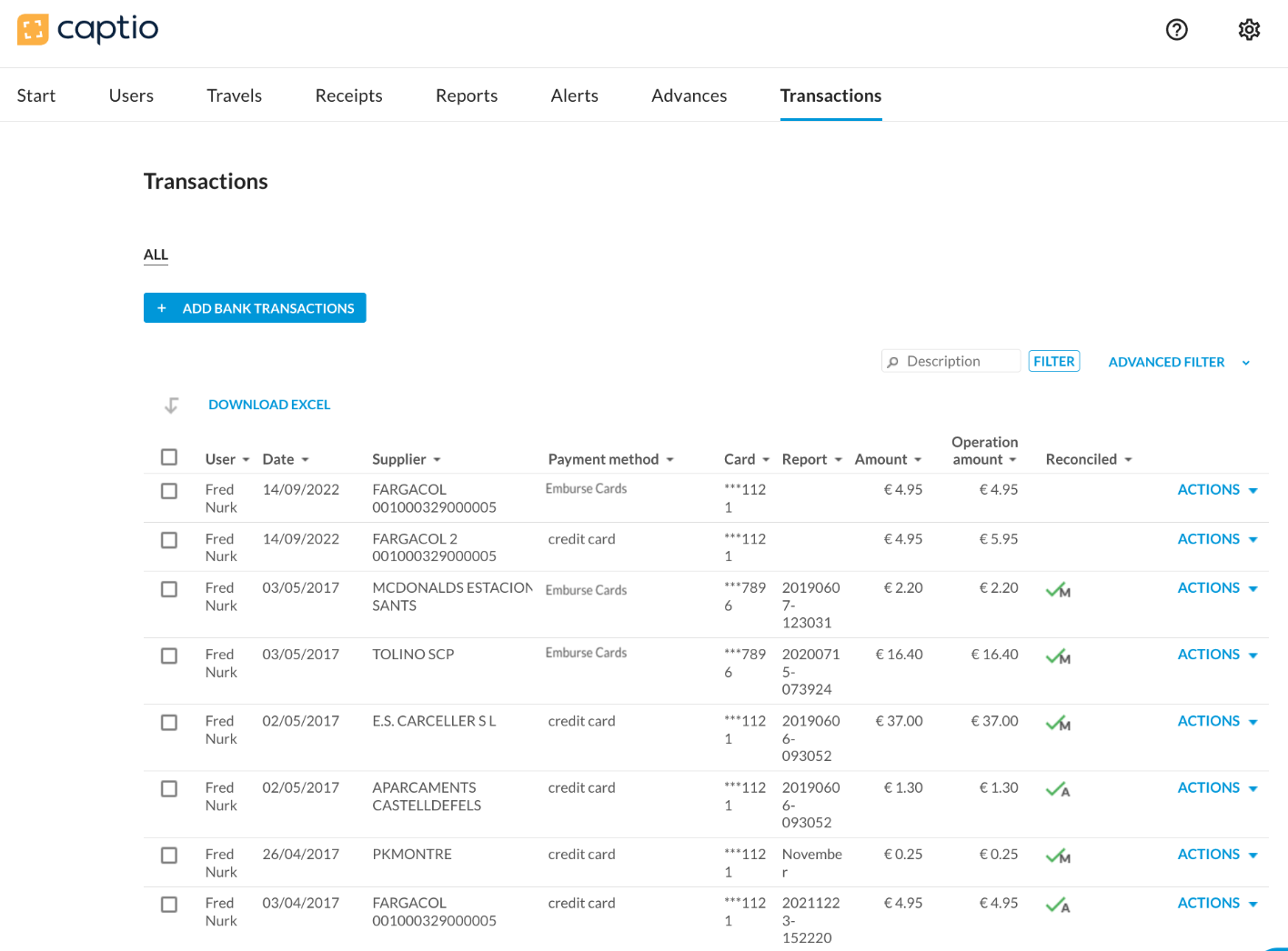This screenshot has width=1288, height=951.
Task: Open the Receipts tab
Action: (348, 95)
